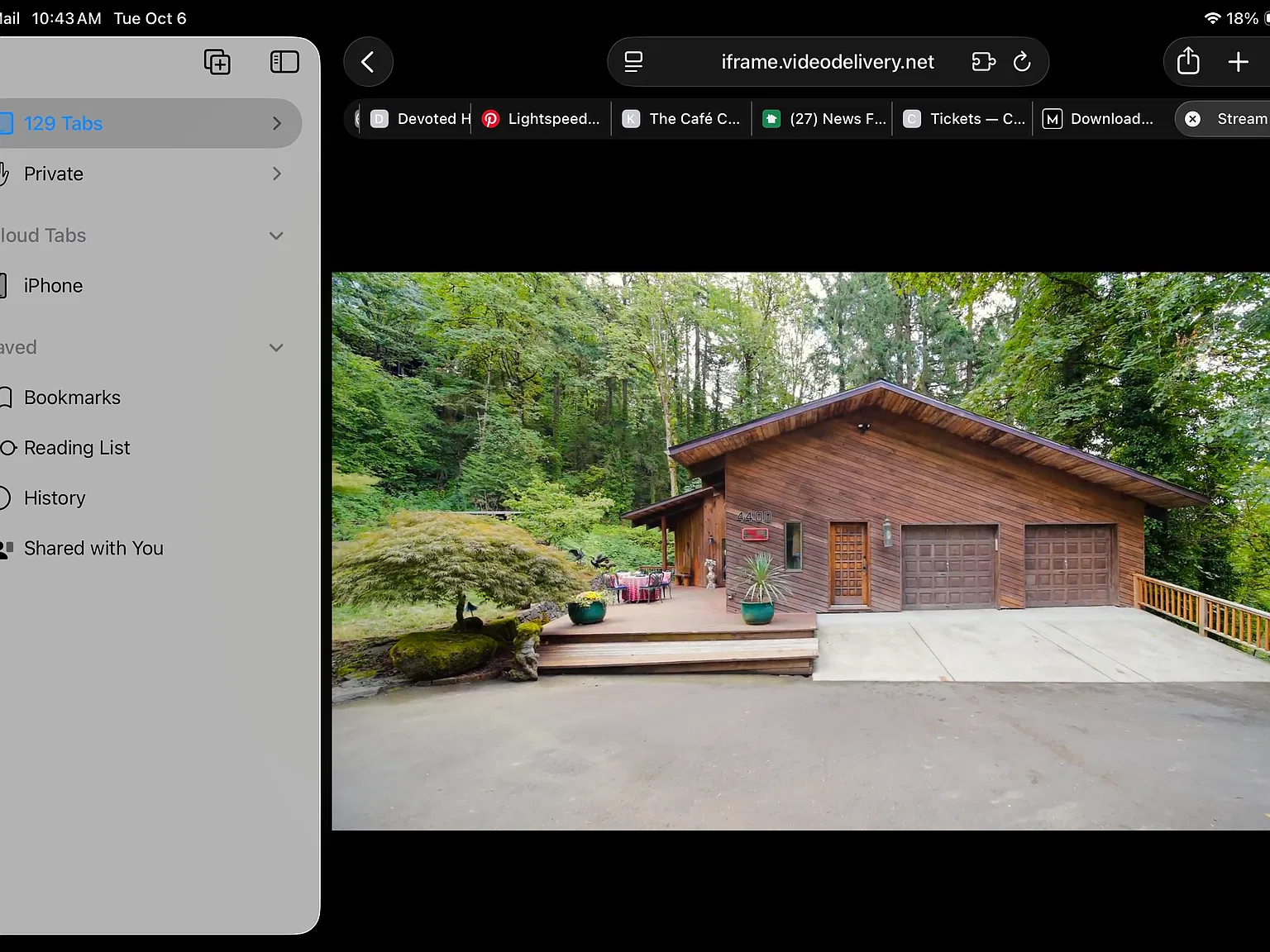The width and height of the screenshot is (1270, 952).
Task: Collapse the iCloud Tabs section
Action: pos(276,236)
